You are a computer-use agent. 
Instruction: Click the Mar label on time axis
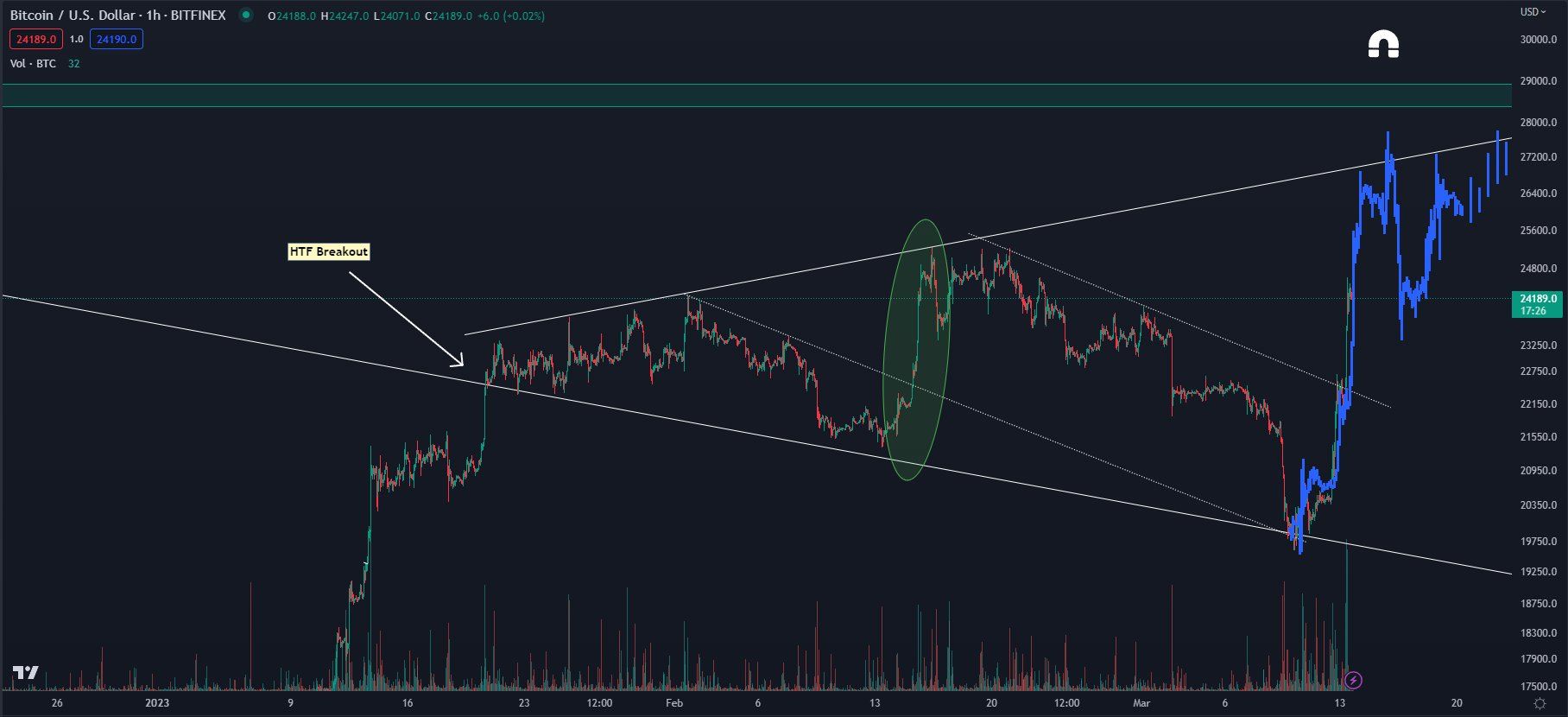(1141, 703)
